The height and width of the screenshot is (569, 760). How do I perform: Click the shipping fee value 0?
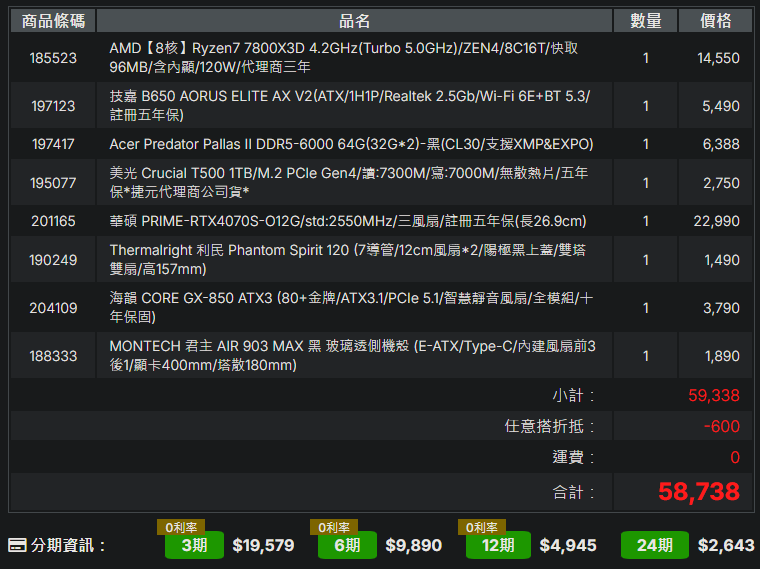tap(735, 457)
